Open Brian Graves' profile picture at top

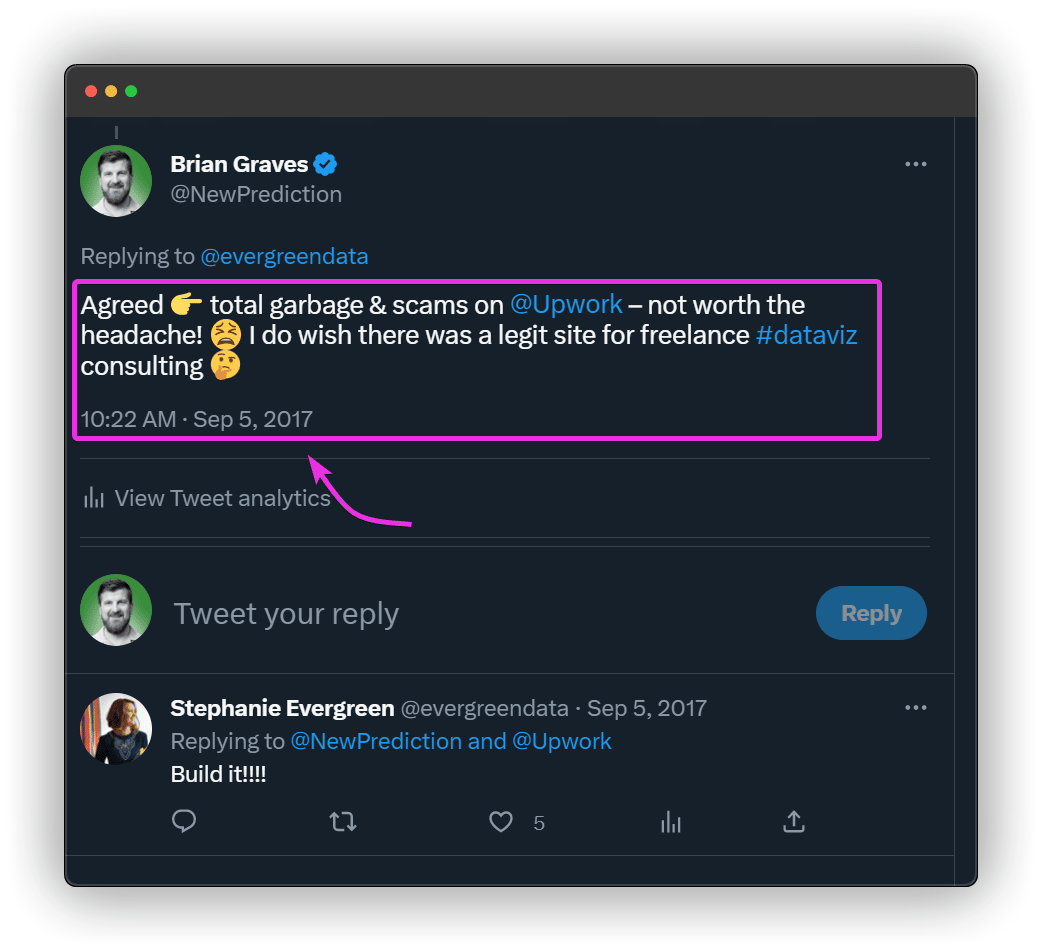tap(116, 181)
